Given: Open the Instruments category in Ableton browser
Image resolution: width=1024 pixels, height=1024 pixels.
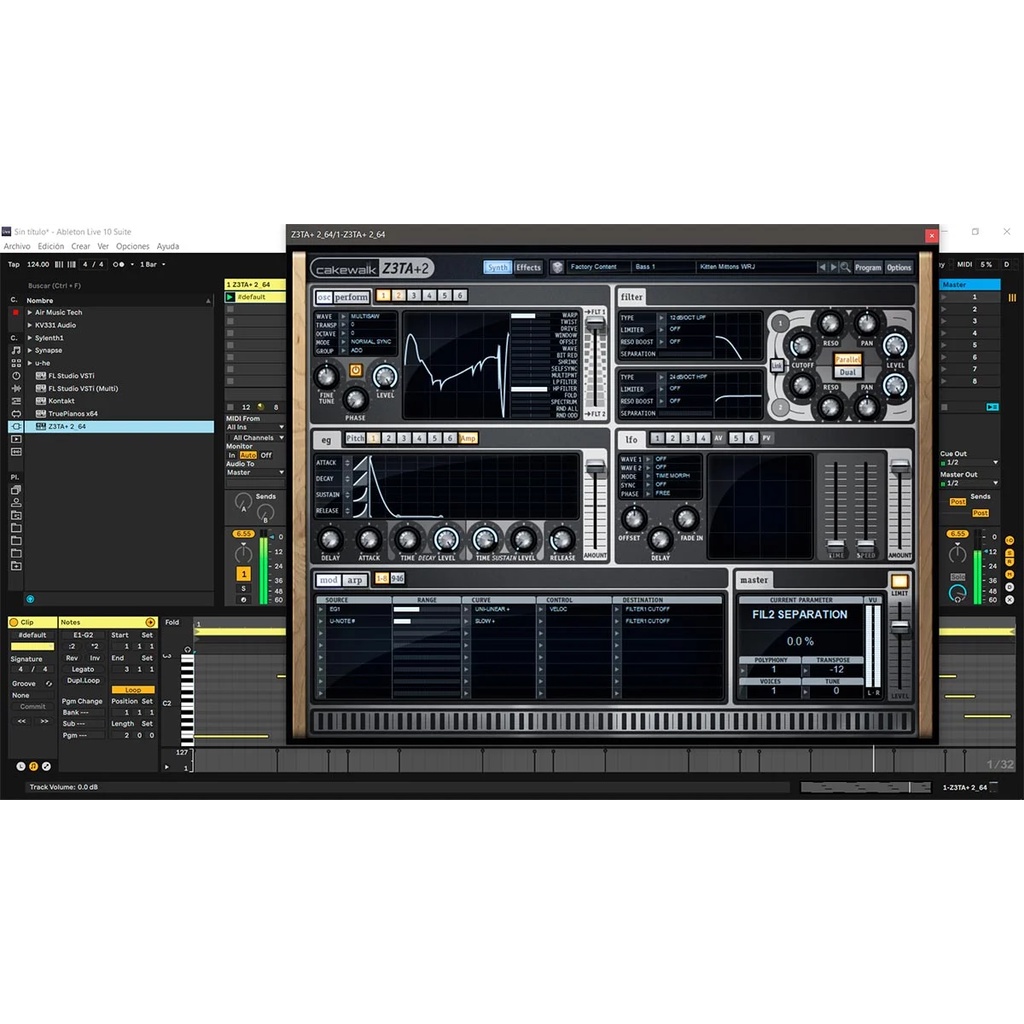Looking at the screenshot, I should click(x=16, y=376).
